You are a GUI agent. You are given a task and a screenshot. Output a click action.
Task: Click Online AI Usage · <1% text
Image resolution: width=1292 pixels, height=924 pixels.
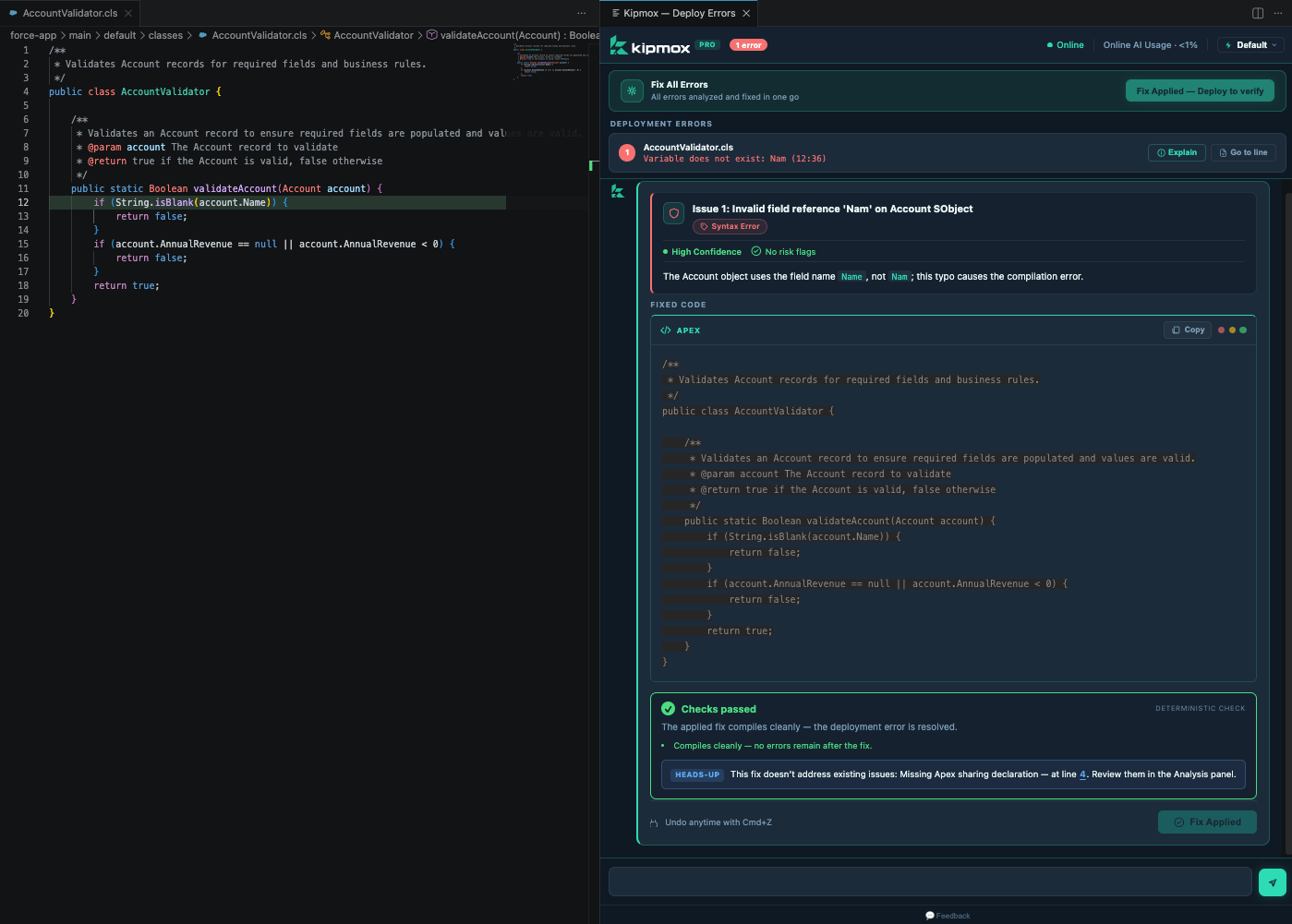coord(1150,44)
